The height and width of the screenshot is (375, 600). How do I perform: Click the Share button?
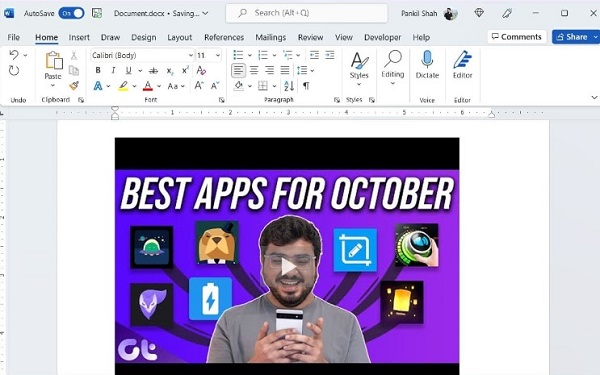572,37
